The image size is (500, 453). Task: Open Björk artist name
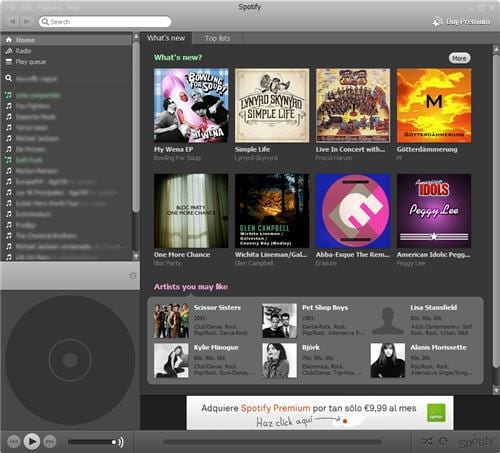click(x=311, y=347)
